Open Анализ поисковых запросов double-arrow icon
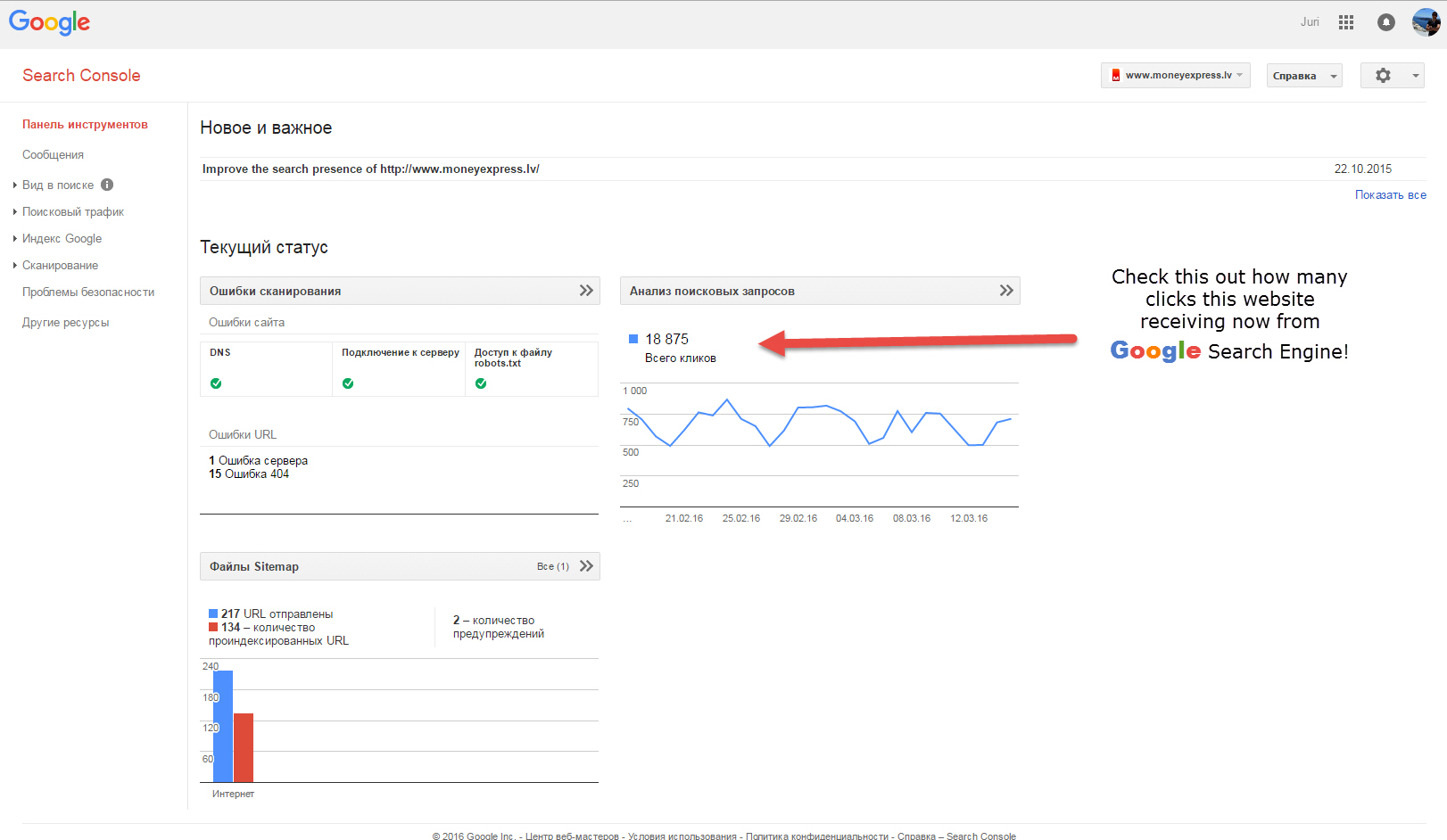The image size is (1447, 840). click(1006, 291)
